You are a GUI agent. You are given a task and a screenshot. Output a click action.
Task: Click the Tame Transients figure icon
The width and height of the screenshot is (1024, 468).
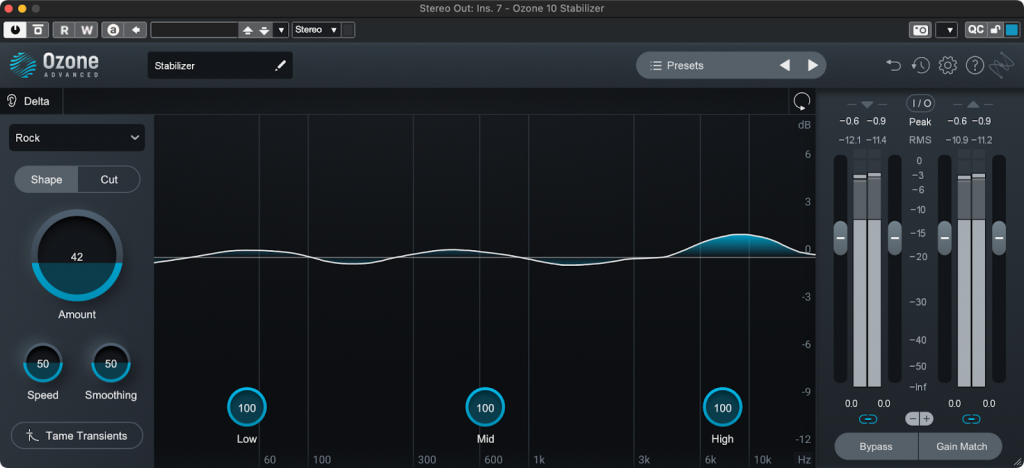click(x=33, y=435)
